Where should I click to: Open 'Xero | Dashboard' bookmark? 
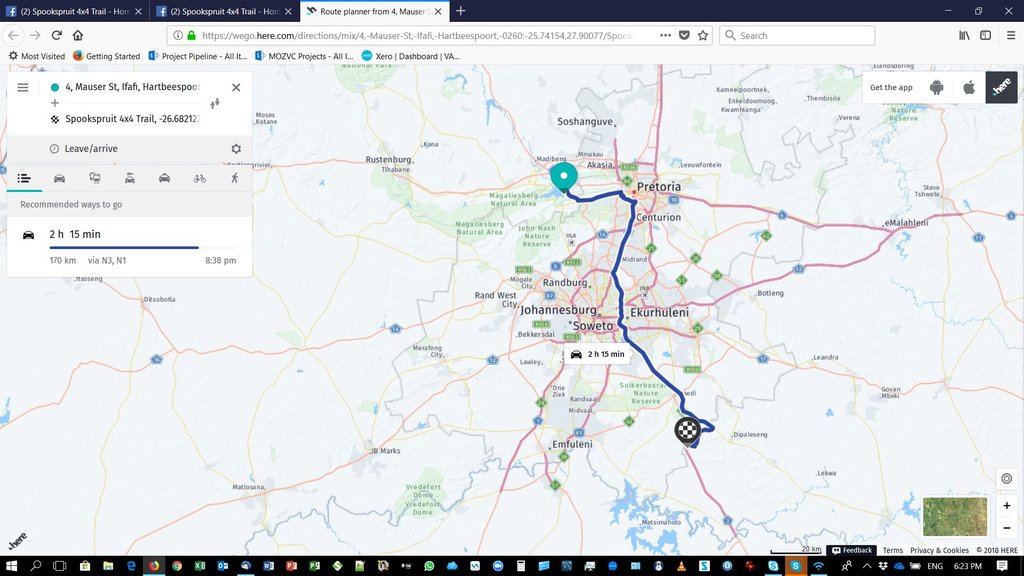click(411, 56)
